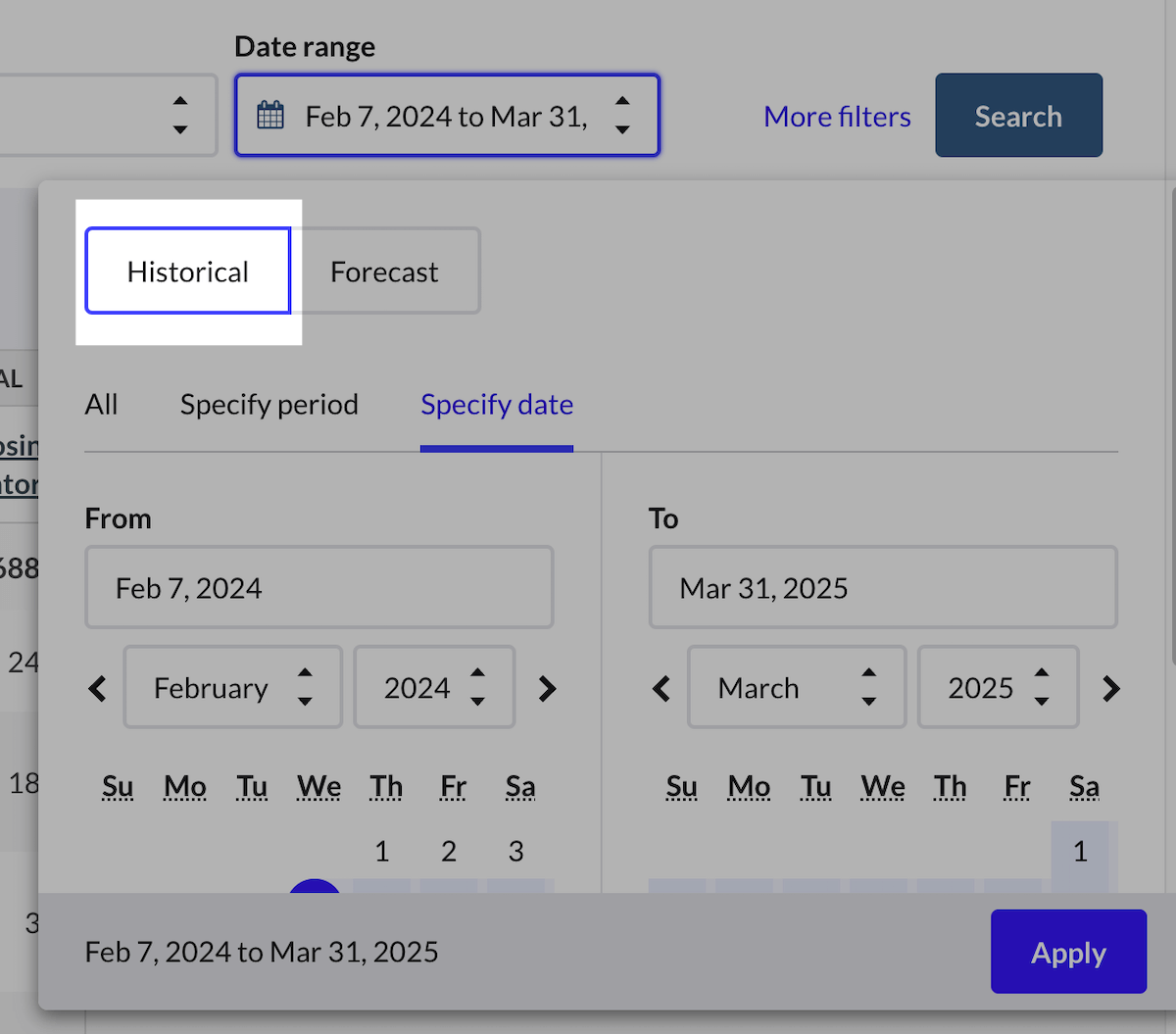Select the Historical toggle option

tap(188, 271)
